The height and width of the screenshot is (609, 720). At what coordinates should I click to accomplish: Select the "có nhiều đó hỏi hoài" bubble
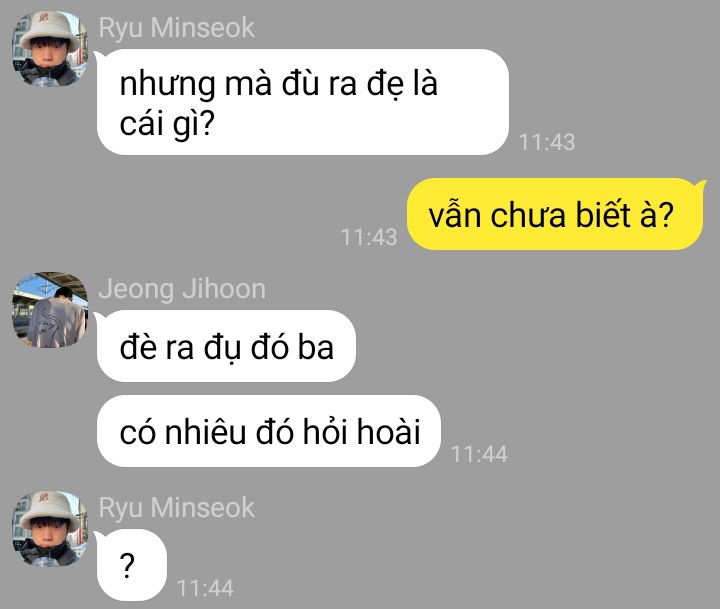tap(269, 431)
